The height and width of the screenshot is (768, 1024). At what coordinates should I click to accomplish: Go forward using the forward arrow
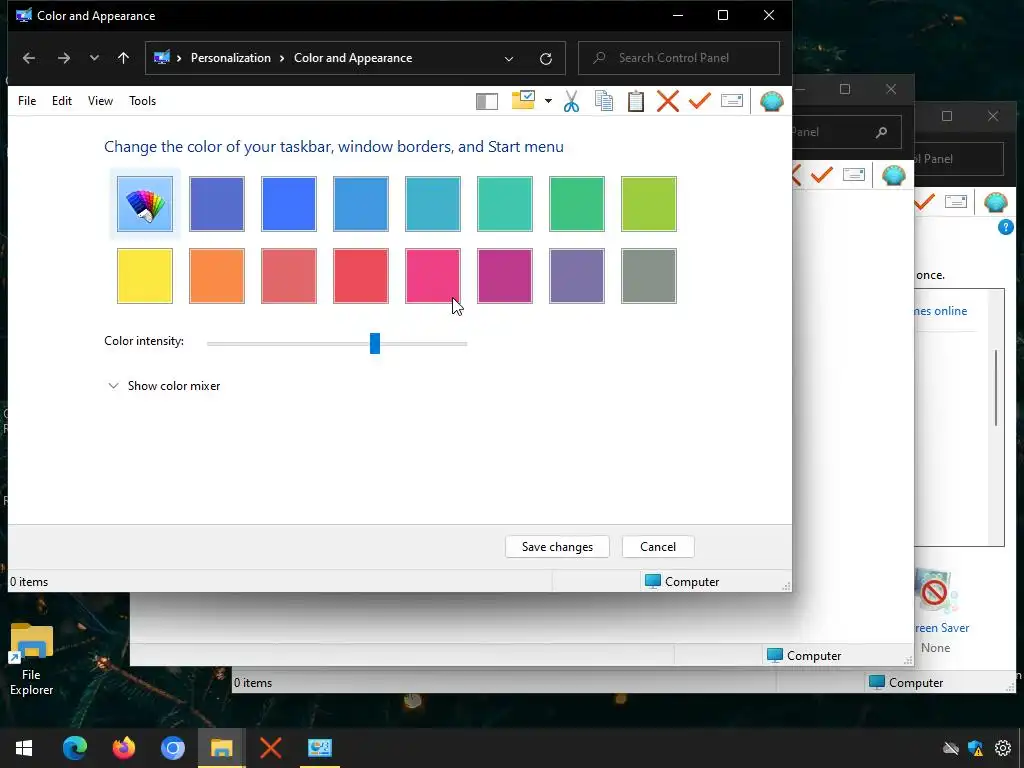coord(63,58)
